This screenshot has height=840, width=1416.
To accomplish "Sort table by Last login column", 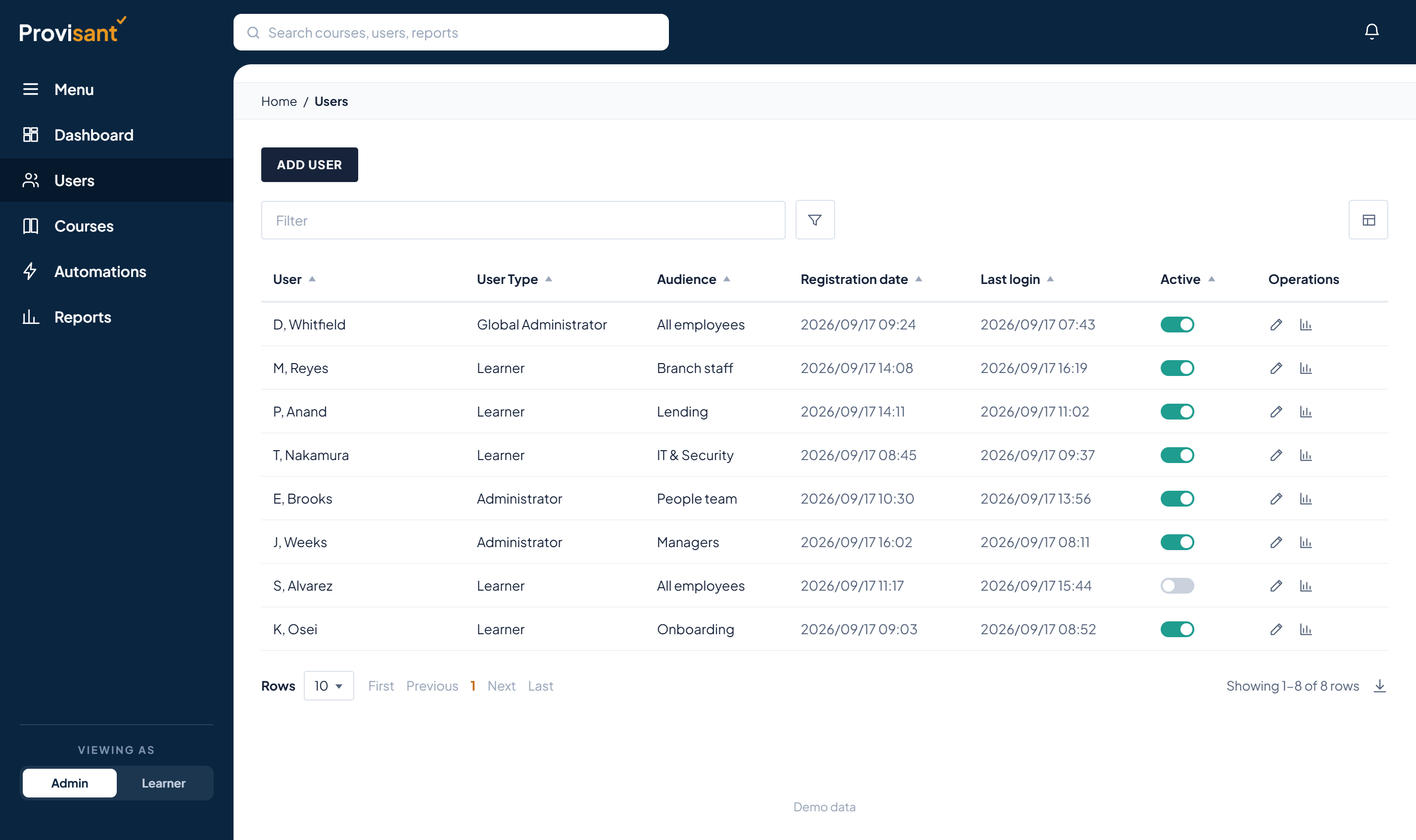I will click(x=1016, y=279).
